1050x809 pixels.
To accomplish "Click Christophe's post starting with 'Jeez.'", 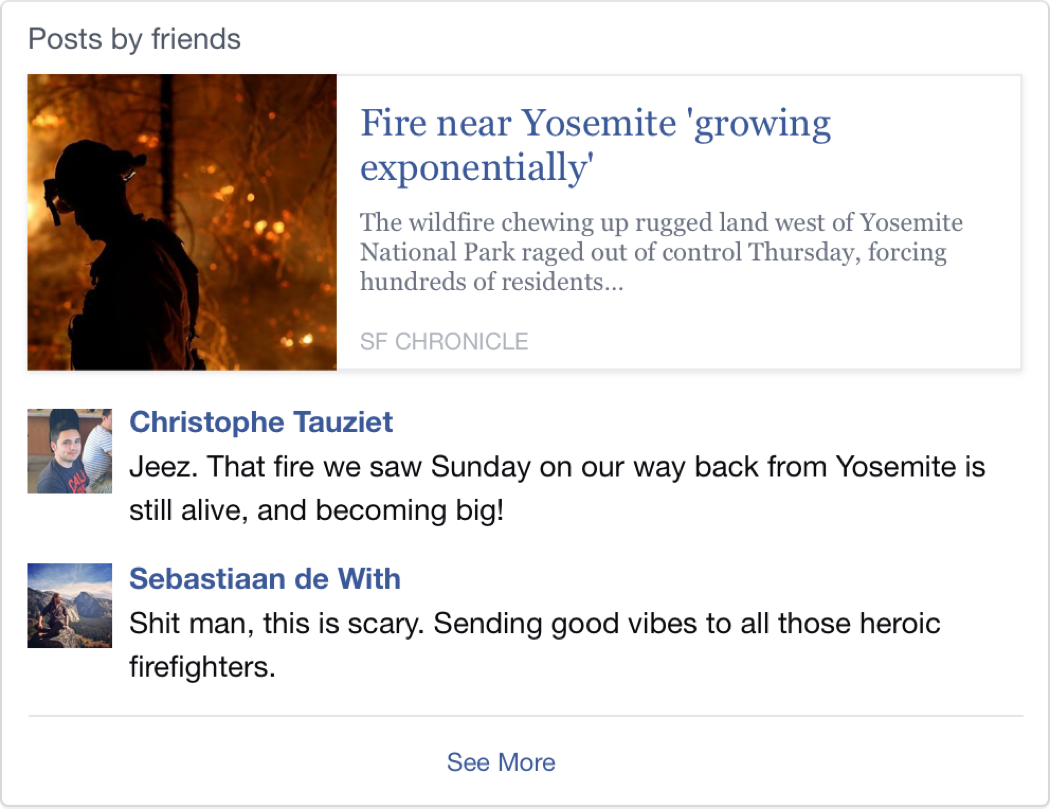I will click(556, 467).
